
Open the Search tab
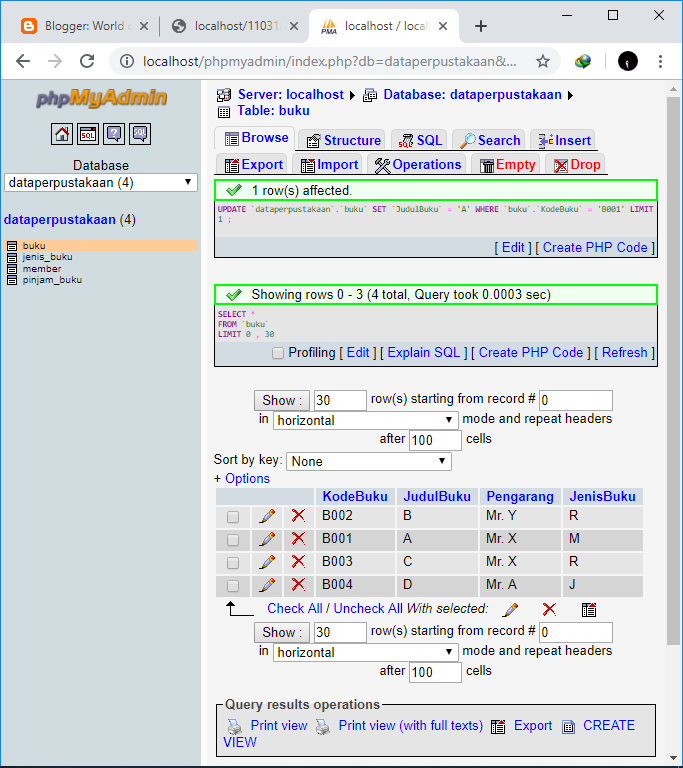(x=489, y=141)
